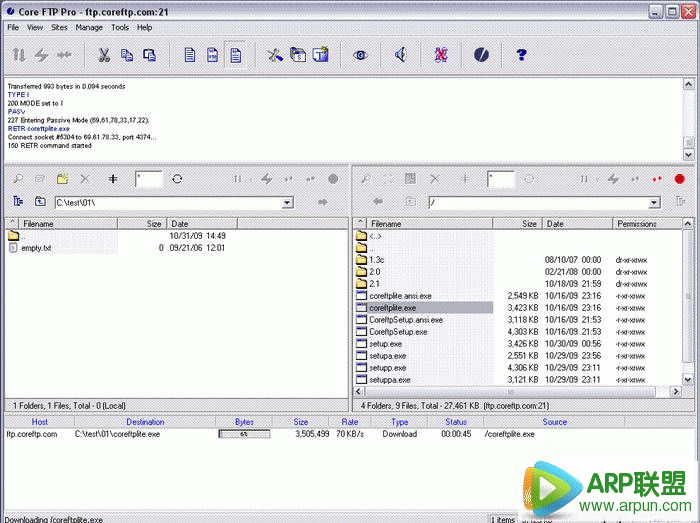Screen dimensions: 700x523
Task: Open the 2.0 folder in remote list
Action: (x=375, y=271)
